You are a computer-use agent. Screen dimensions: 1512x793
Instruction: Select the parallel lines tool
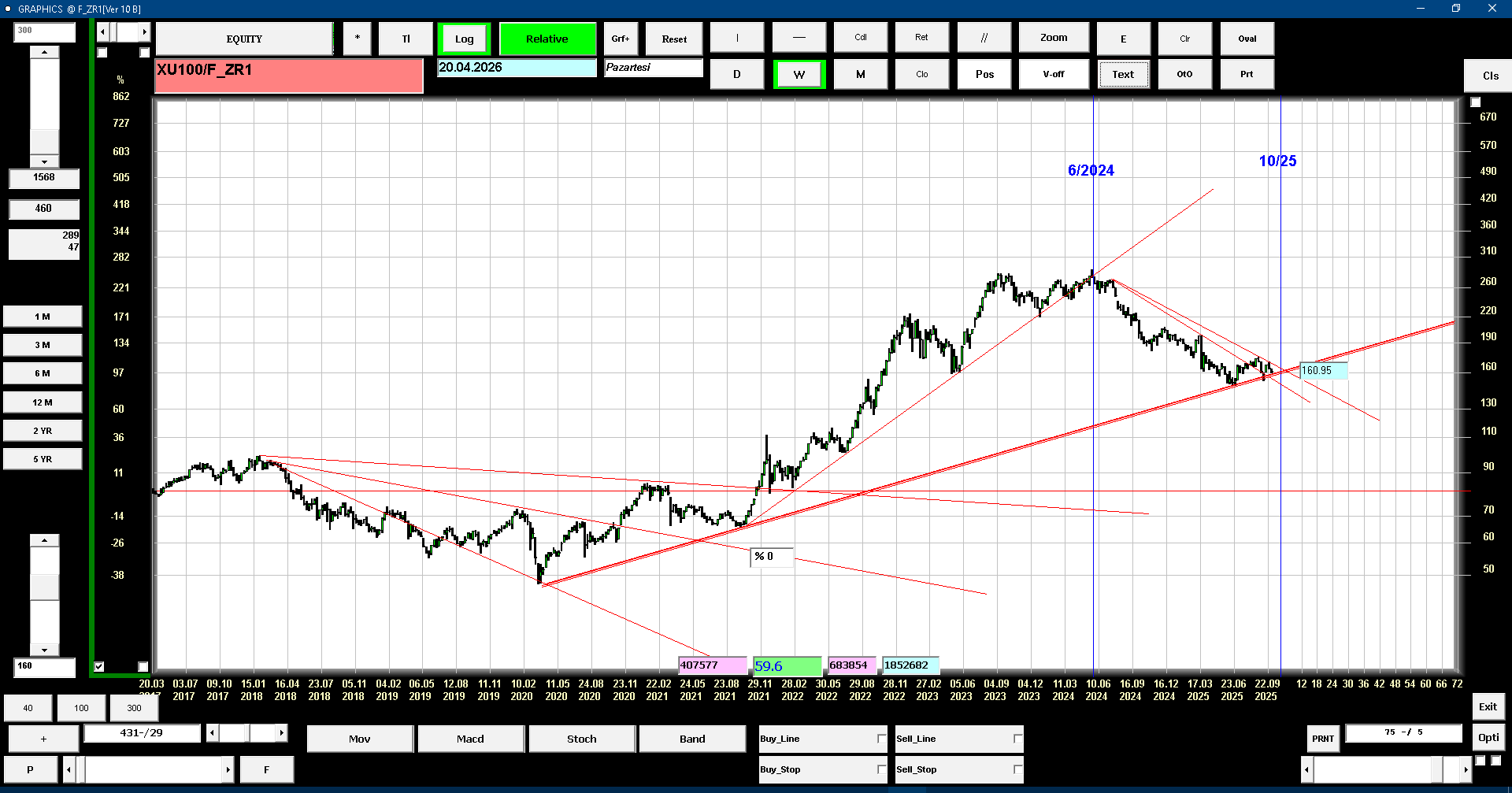[x=984, y=37]
